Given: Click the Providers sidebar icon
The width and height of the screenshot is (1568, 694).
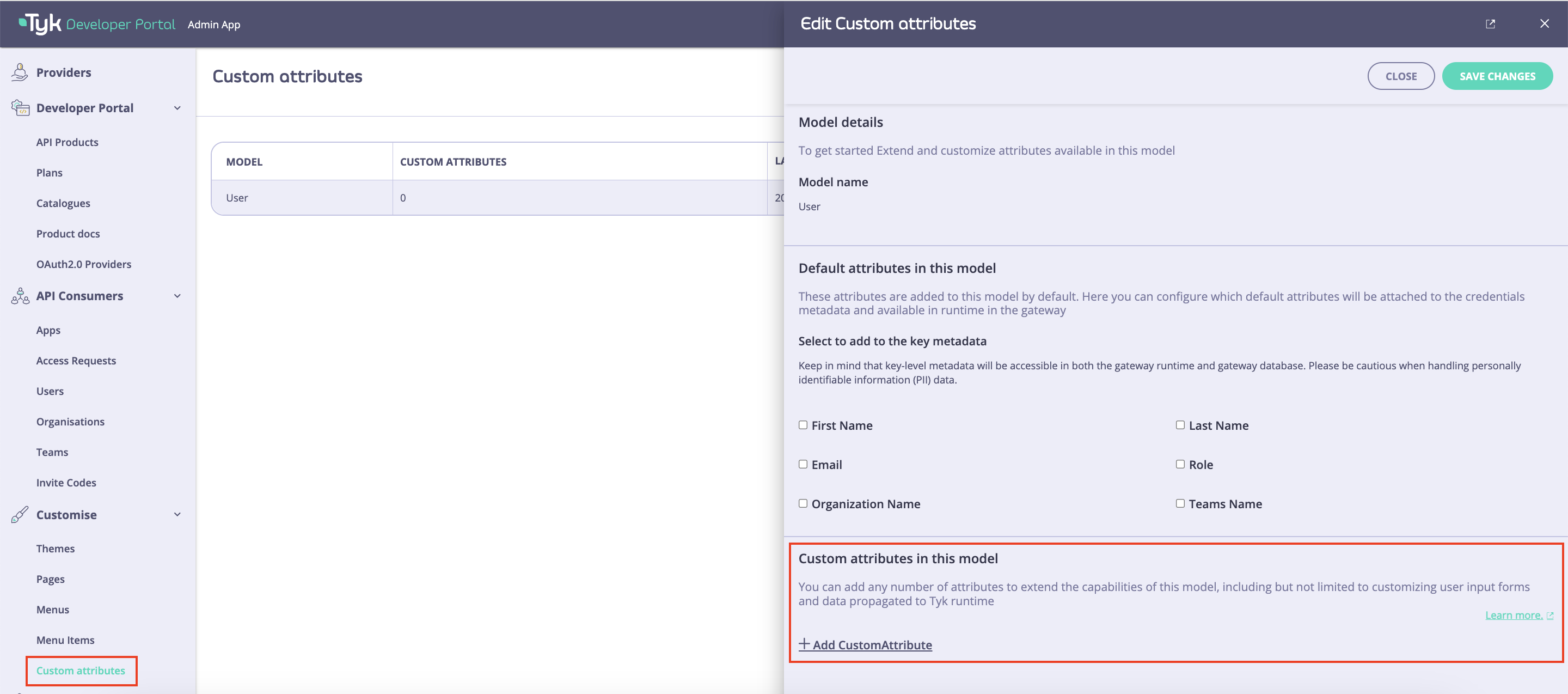Looking at the screenshot, I should click(19, 71).
